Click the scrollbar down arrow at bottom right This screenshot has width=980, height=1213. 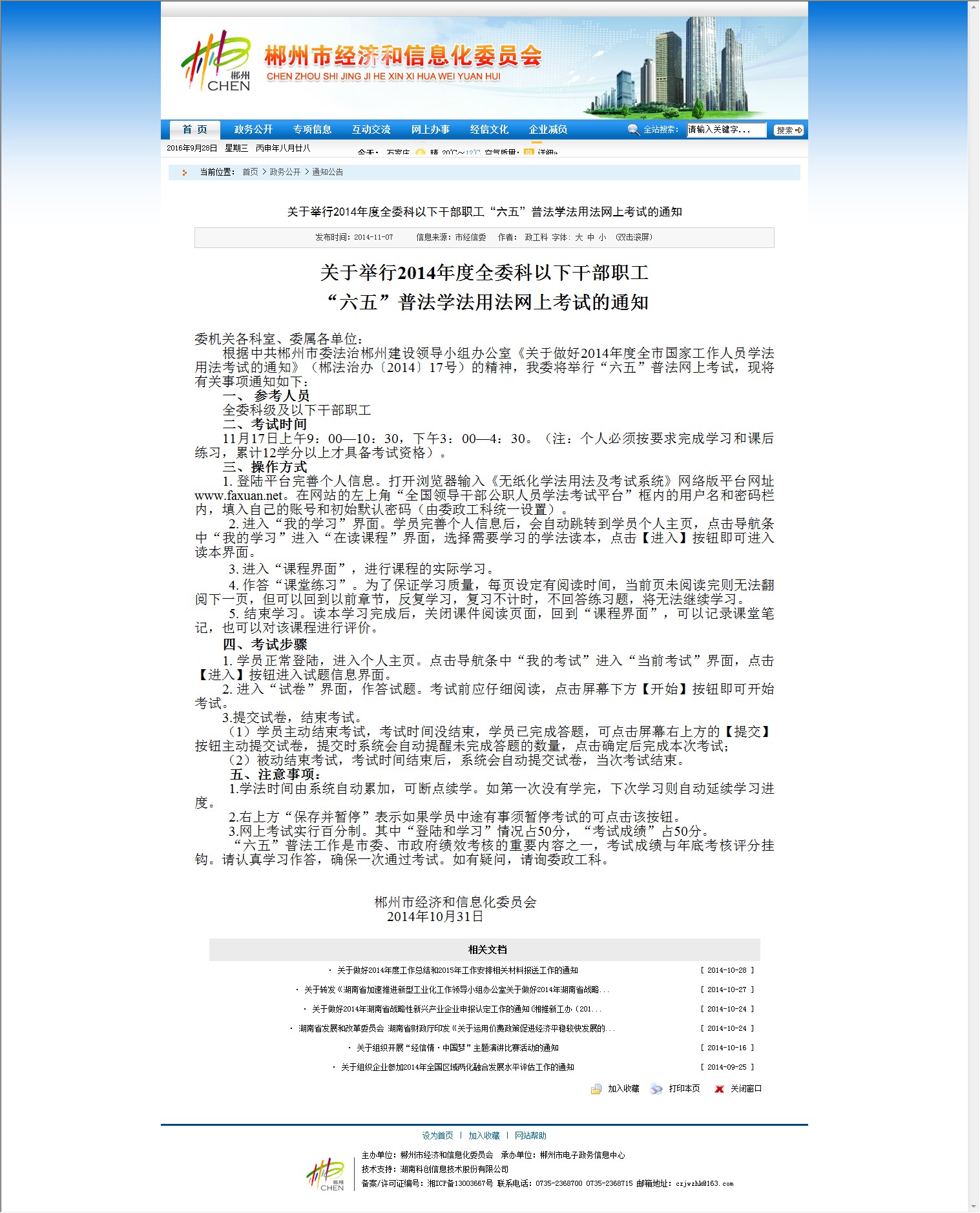pyautogui.click(x=974, y=1207)
